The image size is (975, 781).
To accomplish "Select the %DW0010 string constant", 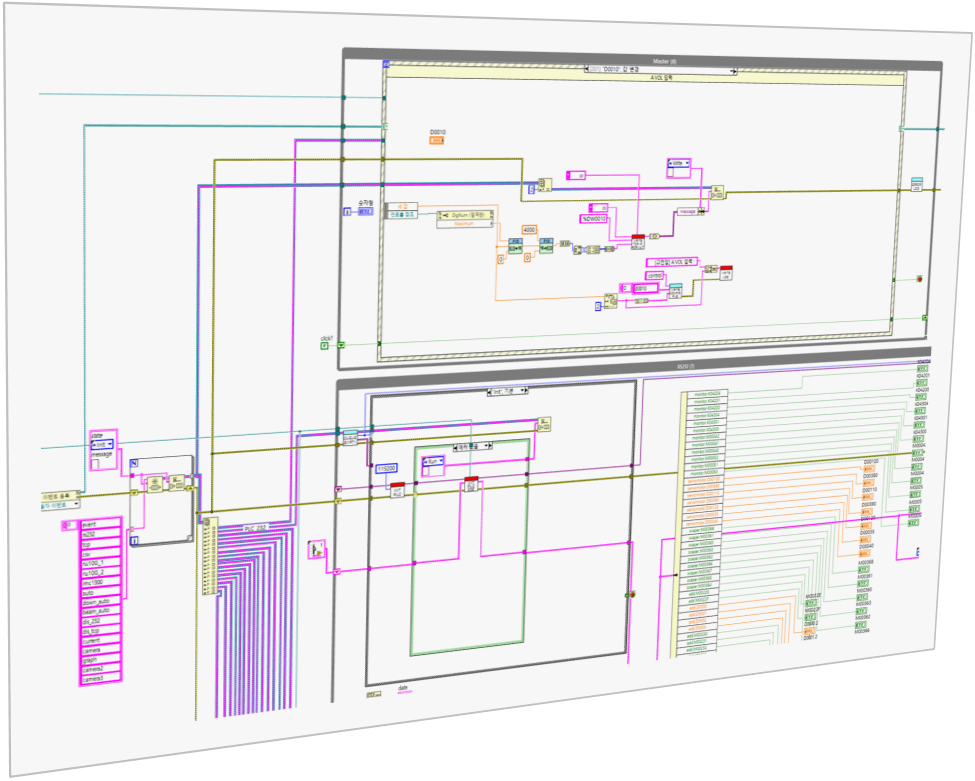I will [x=593, y=219].
